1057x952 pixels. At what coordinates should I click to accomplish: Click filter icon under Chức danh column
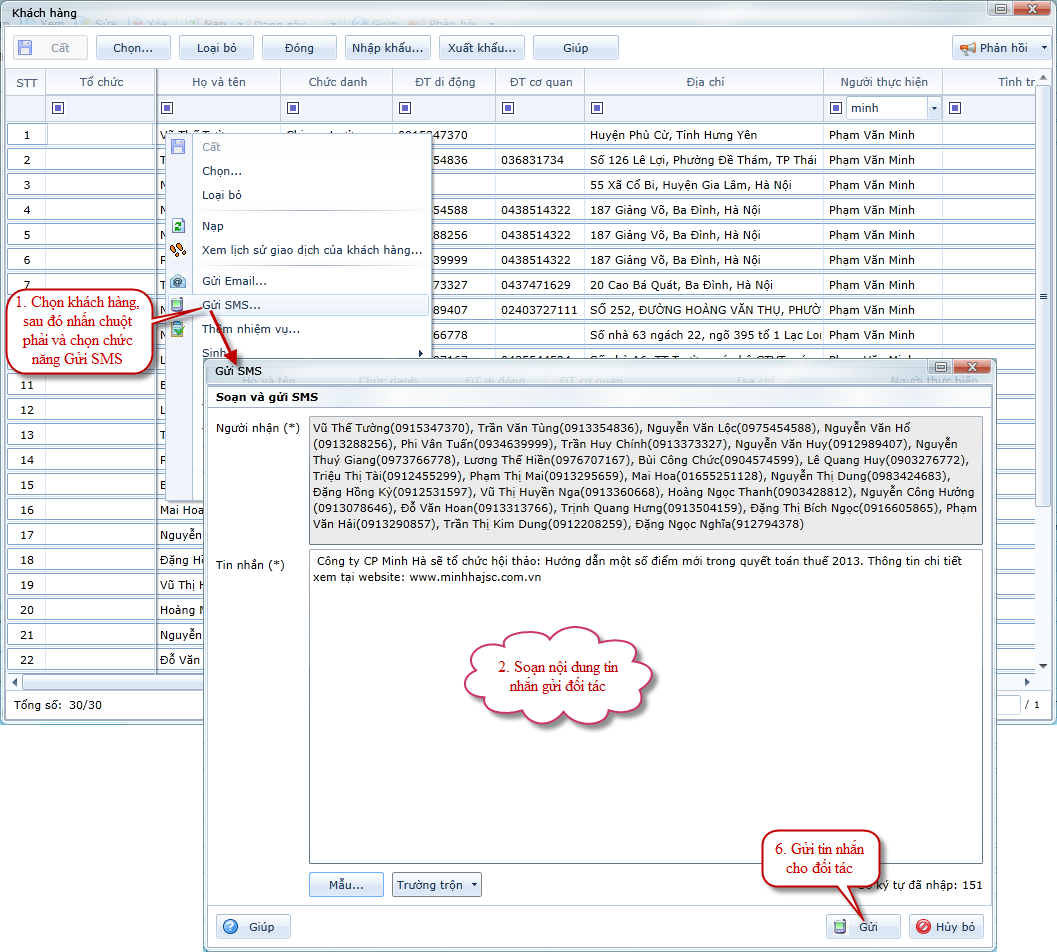coord(292,108)
